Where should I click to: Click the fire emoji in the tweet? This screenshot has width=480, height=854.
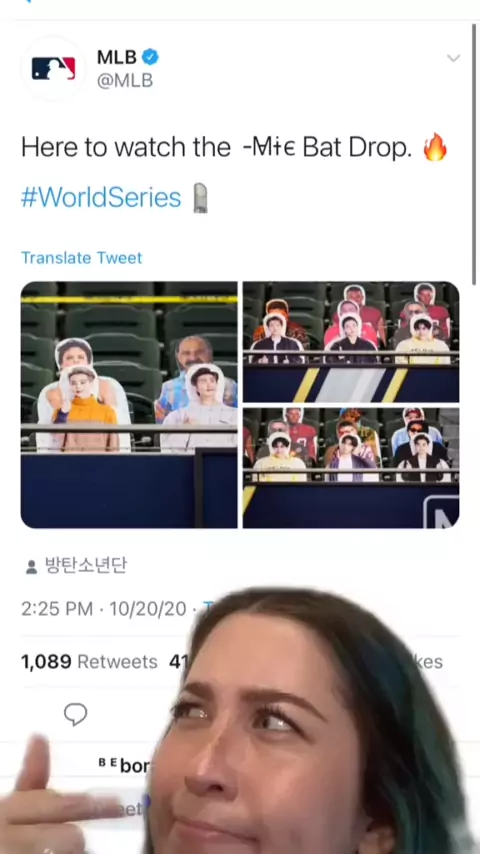(x=435, y=147)
